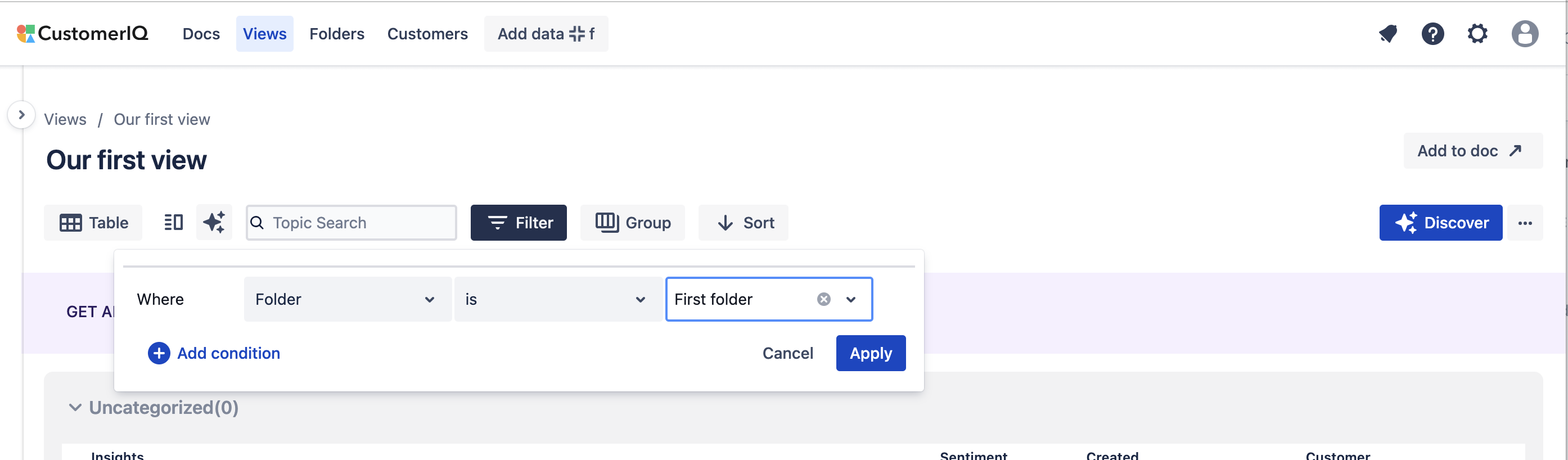Open the more options ellipsis menu
The height and width of the screenshot is (460, 1568).
[x=1525, y=223]
